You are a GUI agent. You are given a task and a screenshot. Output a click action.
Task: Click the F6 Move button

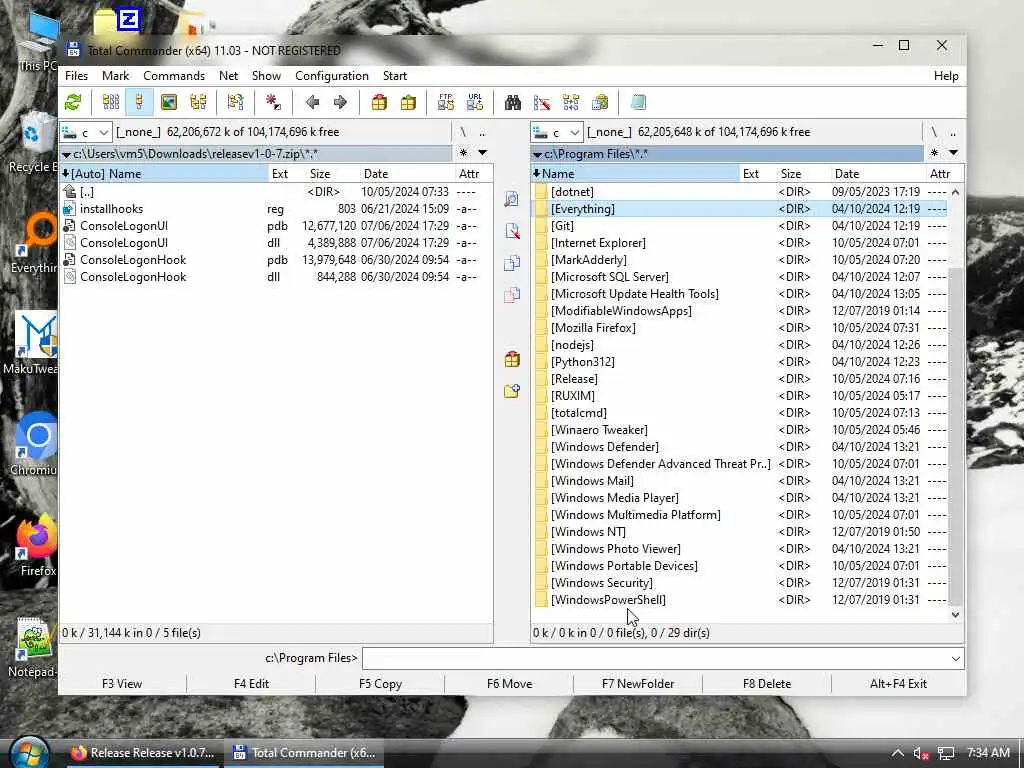[509, 684]
